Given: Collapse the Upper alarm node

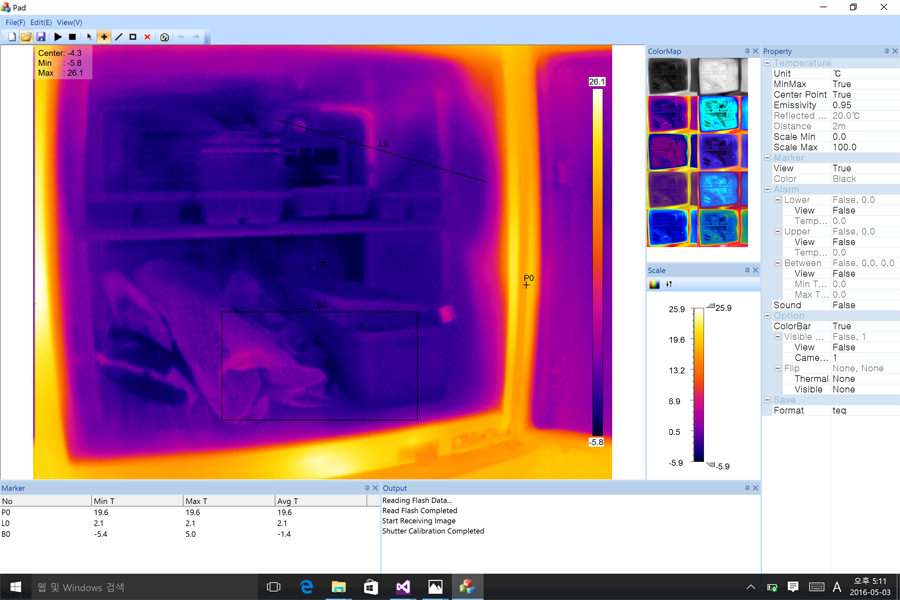Looking at the screenshot, I should click(x=778, y=231).
